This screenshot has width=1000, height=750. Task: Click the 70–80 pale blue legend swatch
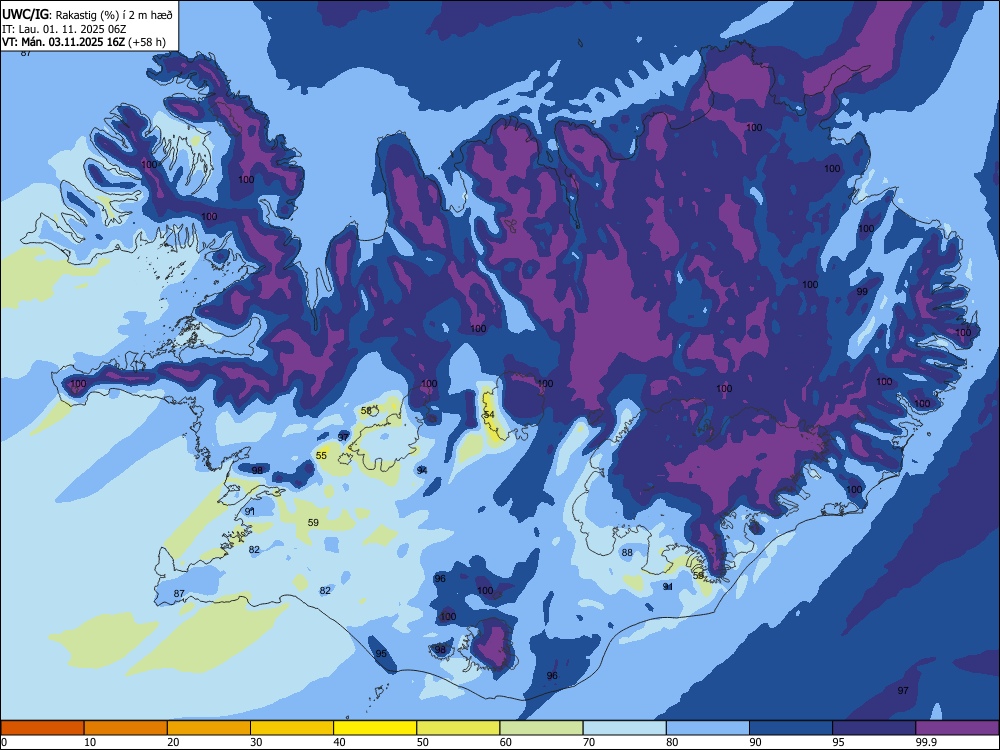(624, 728)
